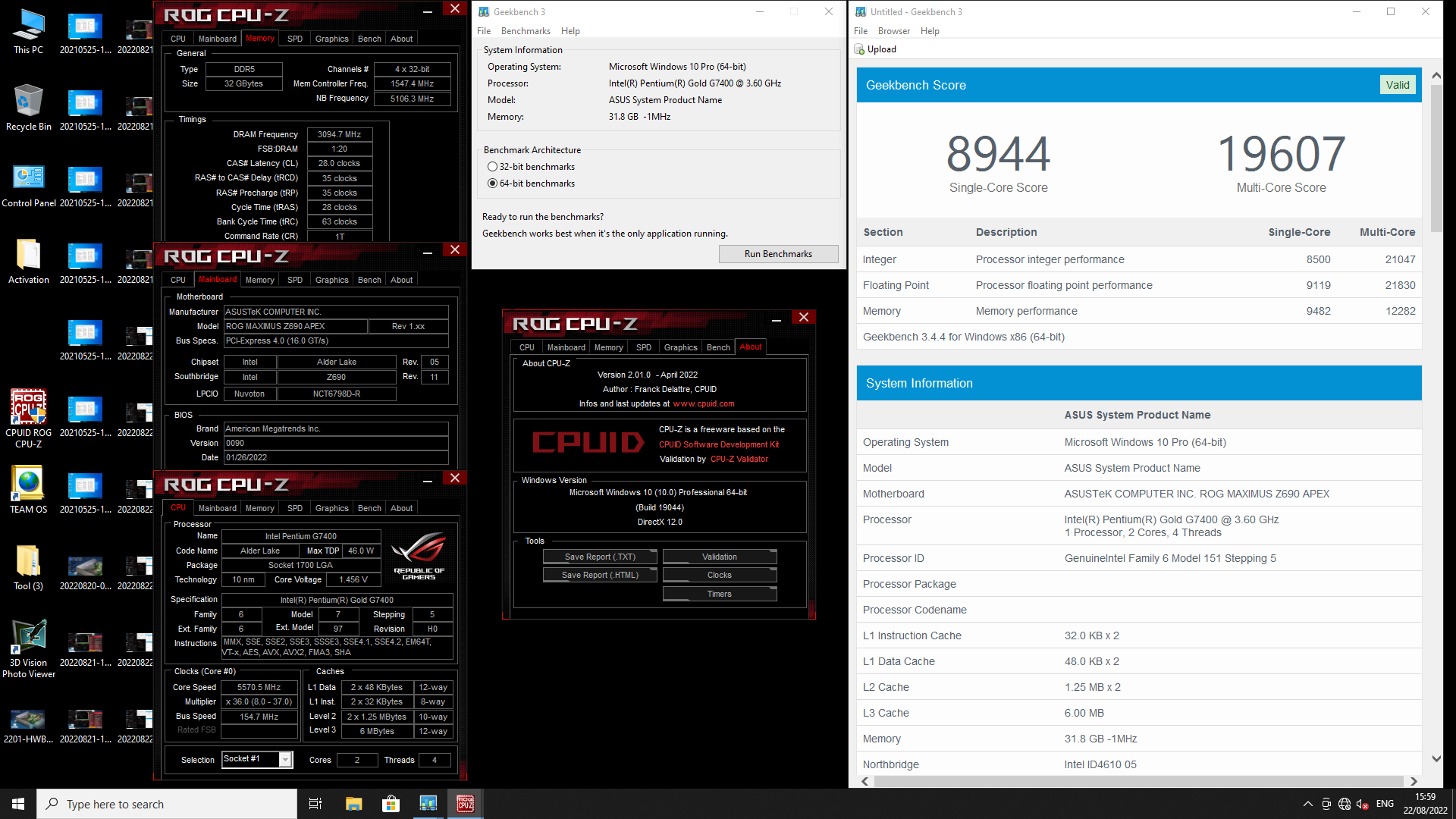Image resolution: width=1456 pixels, height=819 pixels.
Task: Switch to Mainboard tab in About CPU-Z window
Action: pyautogui.click(x=566, y=347)
